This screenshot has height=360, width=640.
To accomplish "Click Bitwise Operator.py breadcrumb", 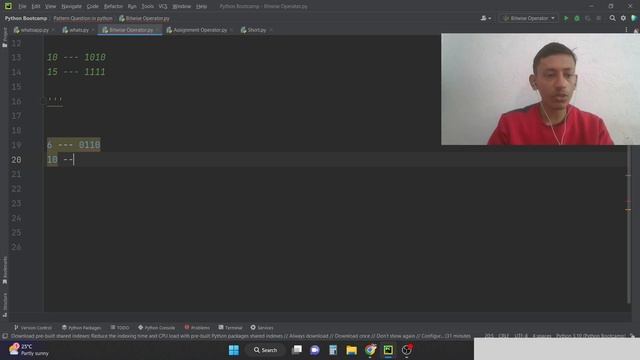I will click(x=144, y=18).
